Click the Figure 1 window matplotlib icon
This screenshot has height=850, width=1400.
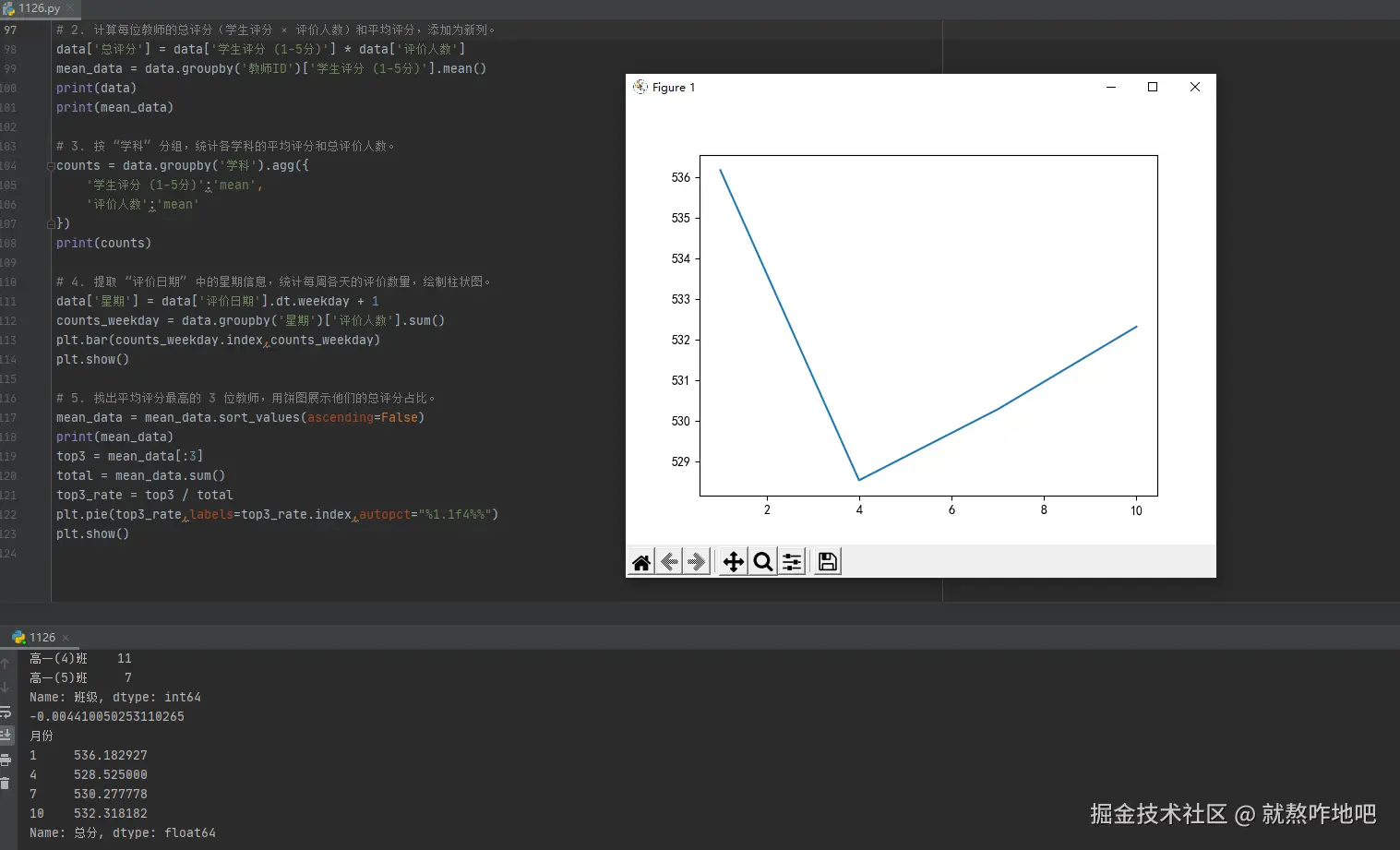[640, 87]
